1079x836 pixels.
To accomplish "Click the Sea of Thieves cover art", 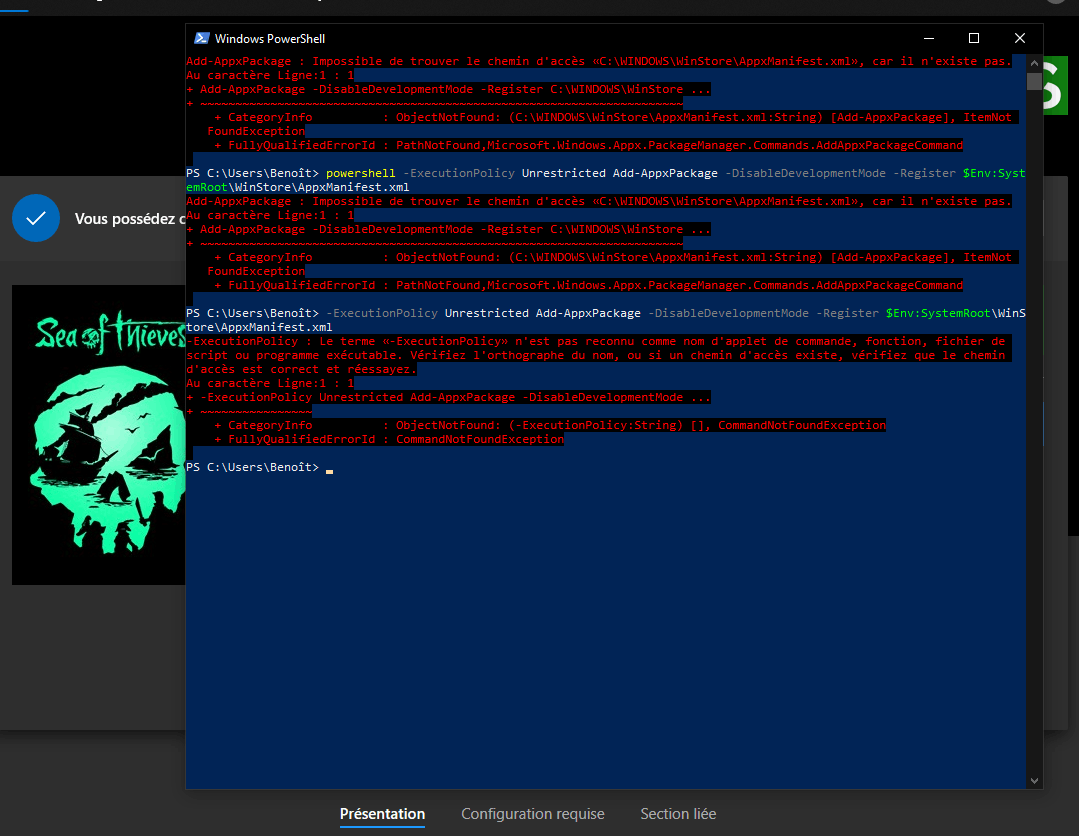I will pos(98,435).
